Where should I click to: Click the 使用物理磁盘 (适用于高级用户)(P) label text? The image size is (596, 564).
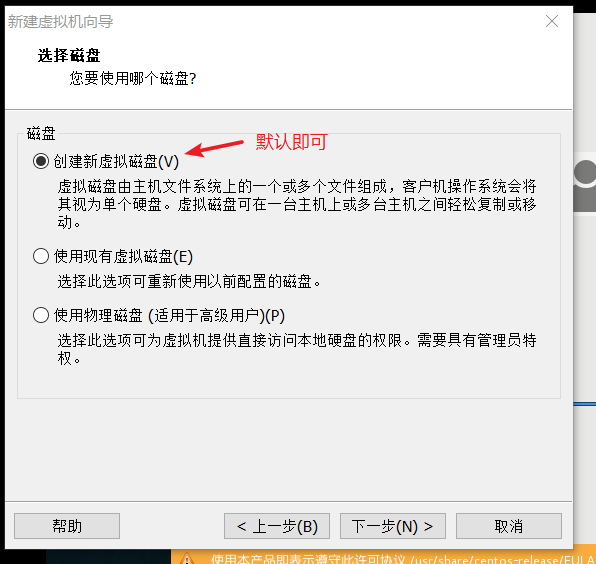tap(169, 315)
